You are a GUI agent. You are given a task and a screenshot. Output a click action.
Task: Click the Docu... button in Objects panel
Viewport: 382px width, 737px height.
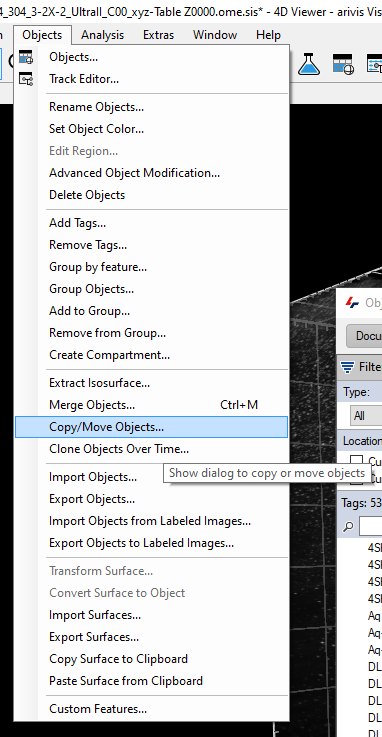(x=364, y=336)
